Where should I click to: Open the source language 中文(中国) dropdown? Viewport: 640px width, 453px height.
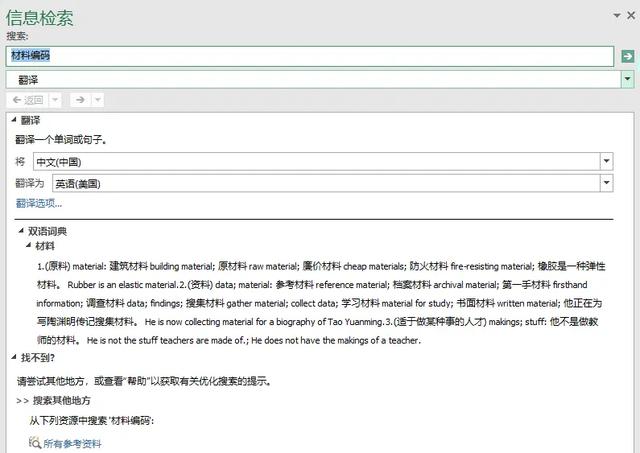point(607,162)
